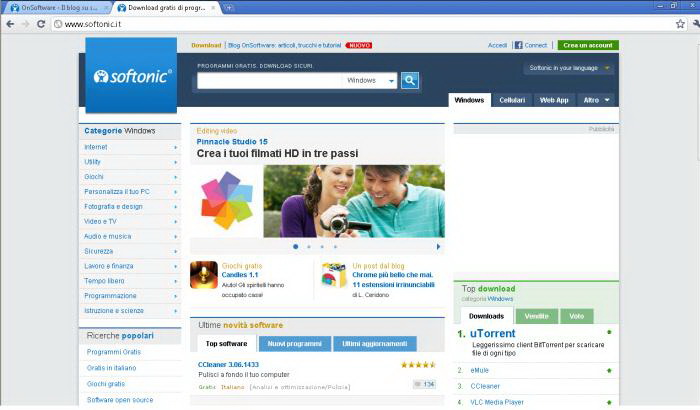The width and height of the screenshot is (700, 410).
Task: Switch to the Cellulari tab
Action: point(512,100)
